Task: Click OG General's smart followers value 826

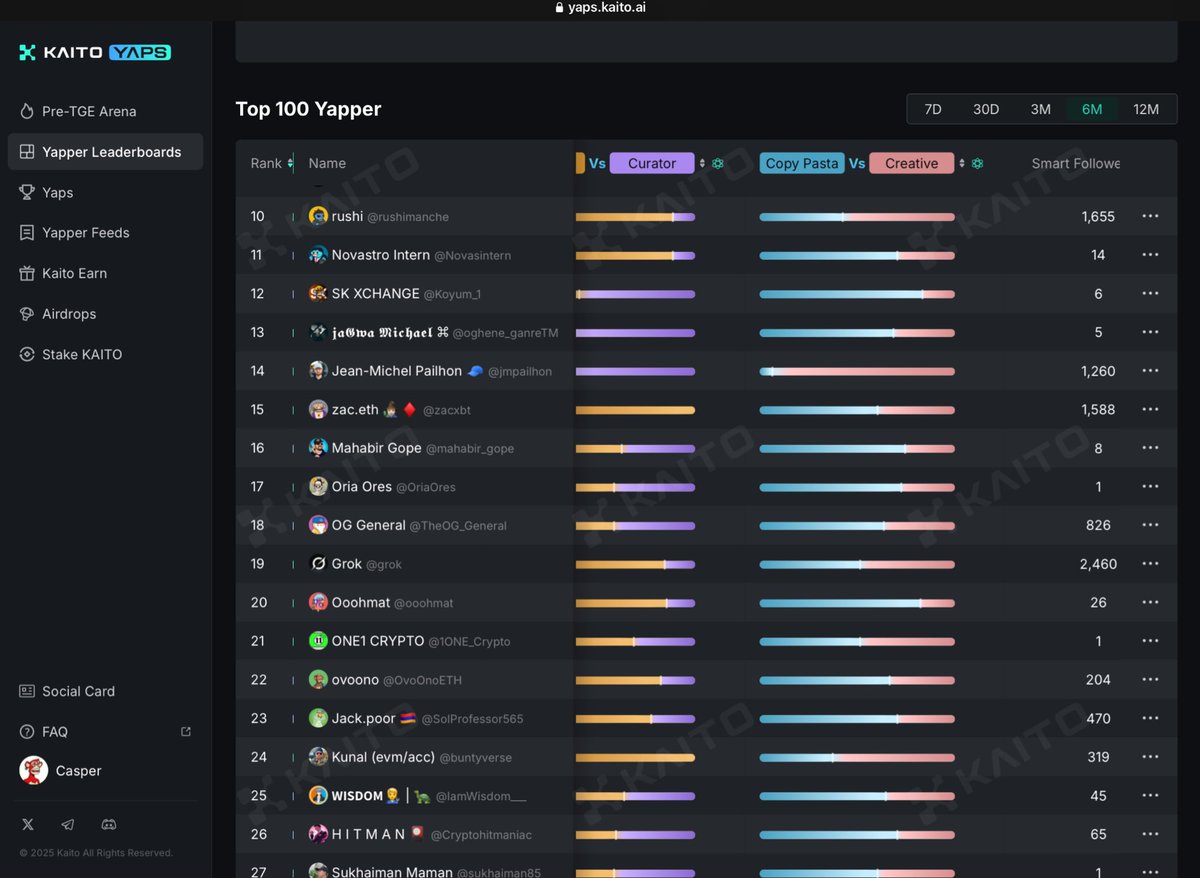Action: pyautogui.click(x=1098, y=525)
